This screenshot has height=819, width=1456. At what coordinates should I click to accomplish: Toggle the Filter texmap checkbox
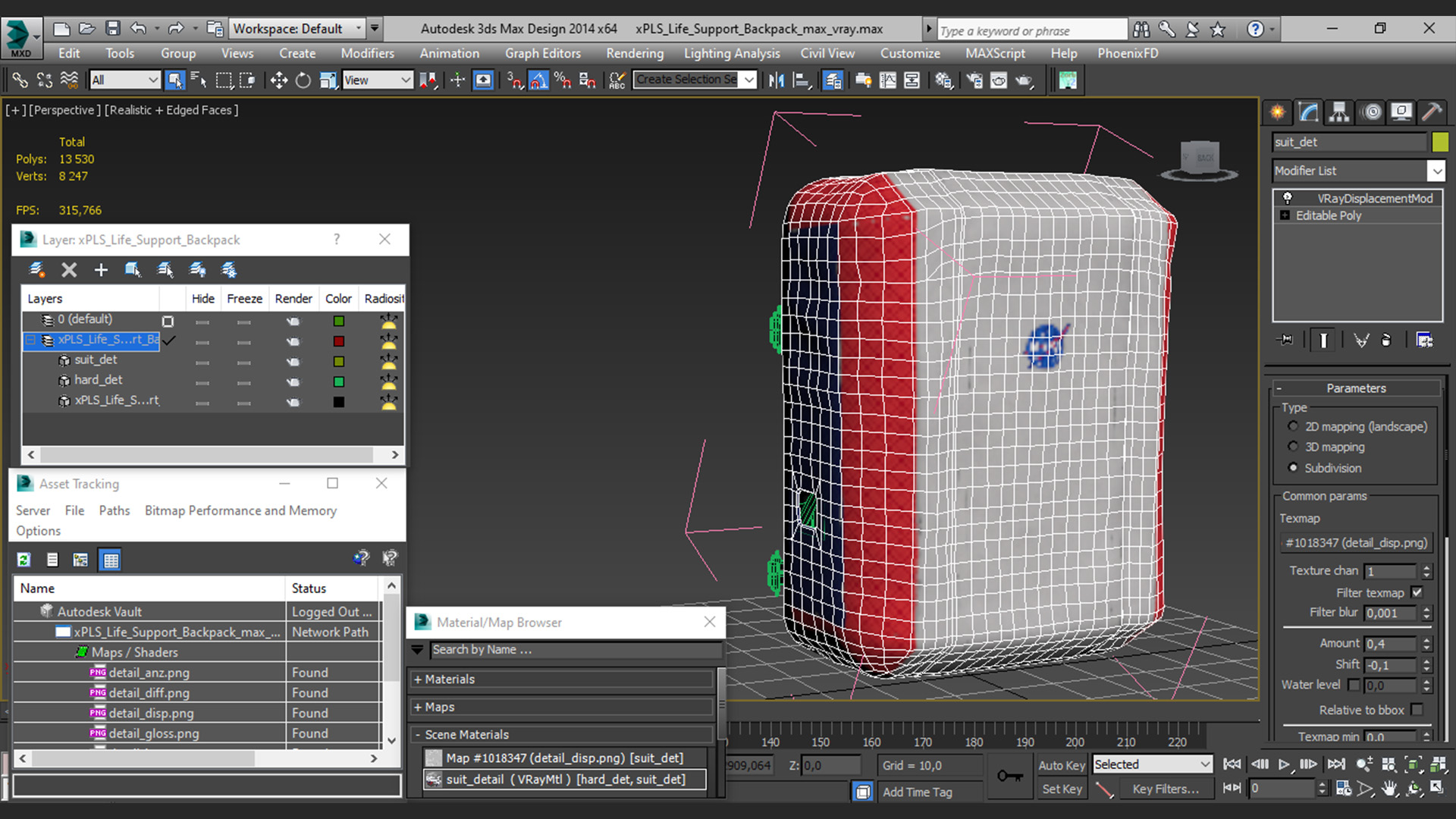tap(1417, 592)
